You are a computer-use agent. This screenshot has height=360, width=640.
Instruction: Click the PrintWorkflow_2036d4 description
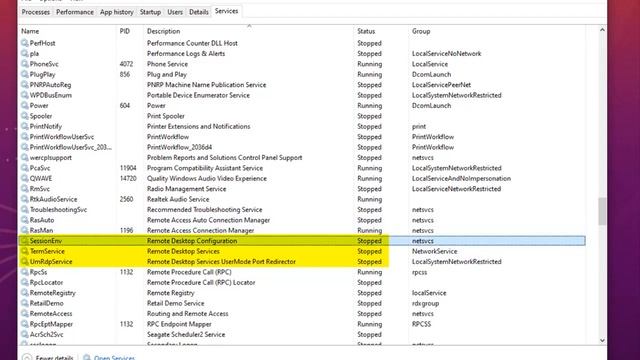click(x=180, y=147)
